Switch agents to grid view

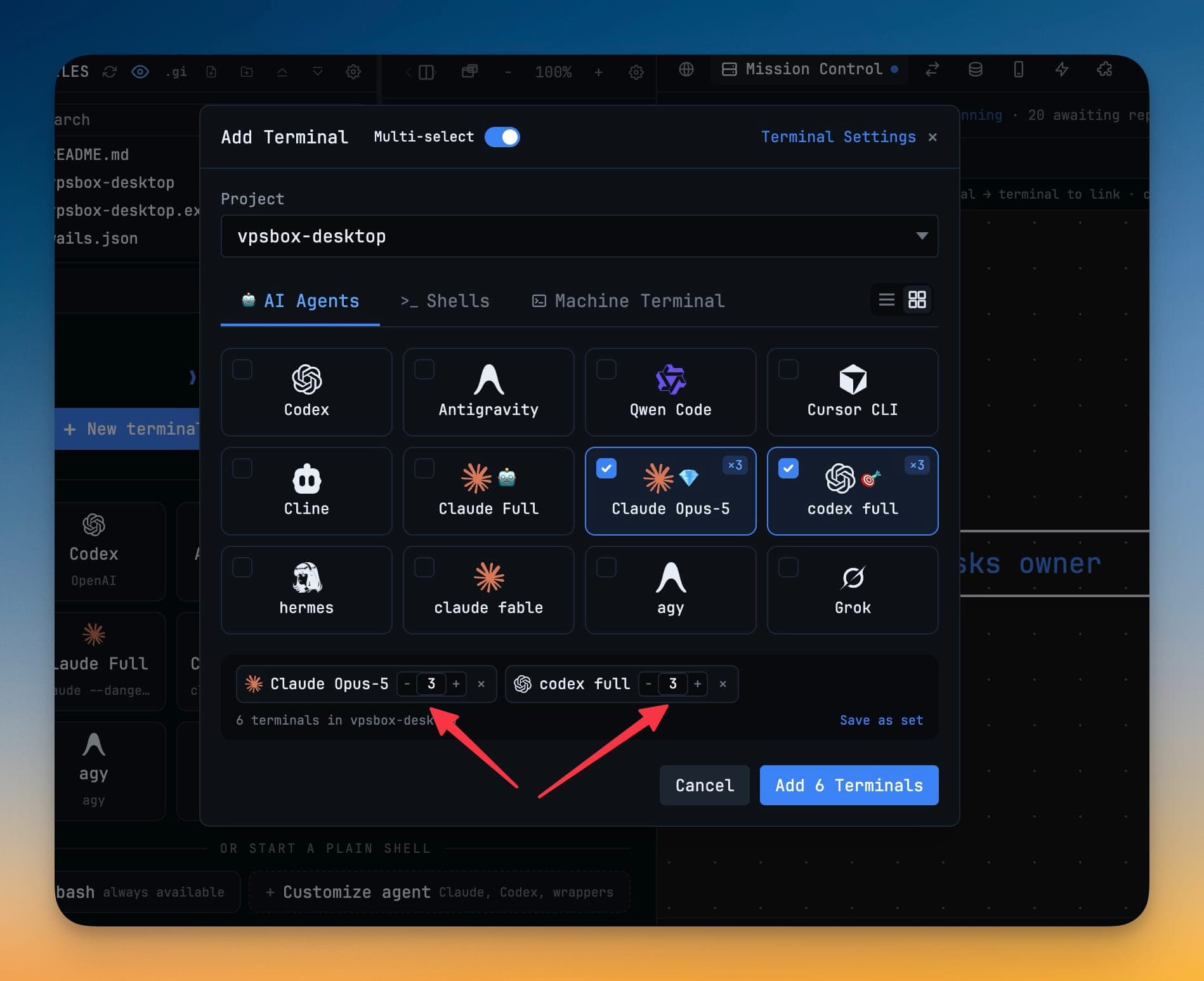pyautogui.click(x=917, y=300)
